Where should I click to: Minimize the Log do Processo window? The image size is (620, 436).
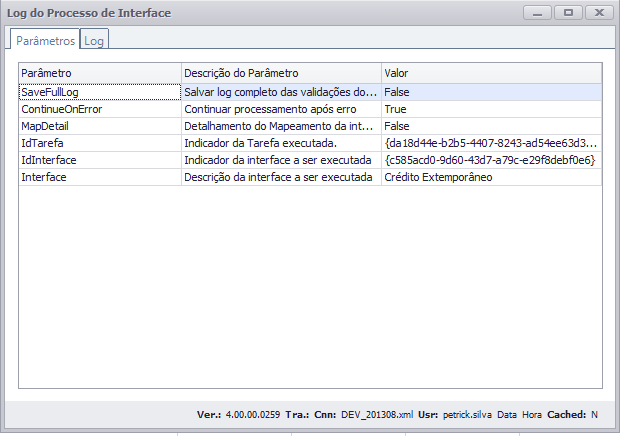(537, 13)
